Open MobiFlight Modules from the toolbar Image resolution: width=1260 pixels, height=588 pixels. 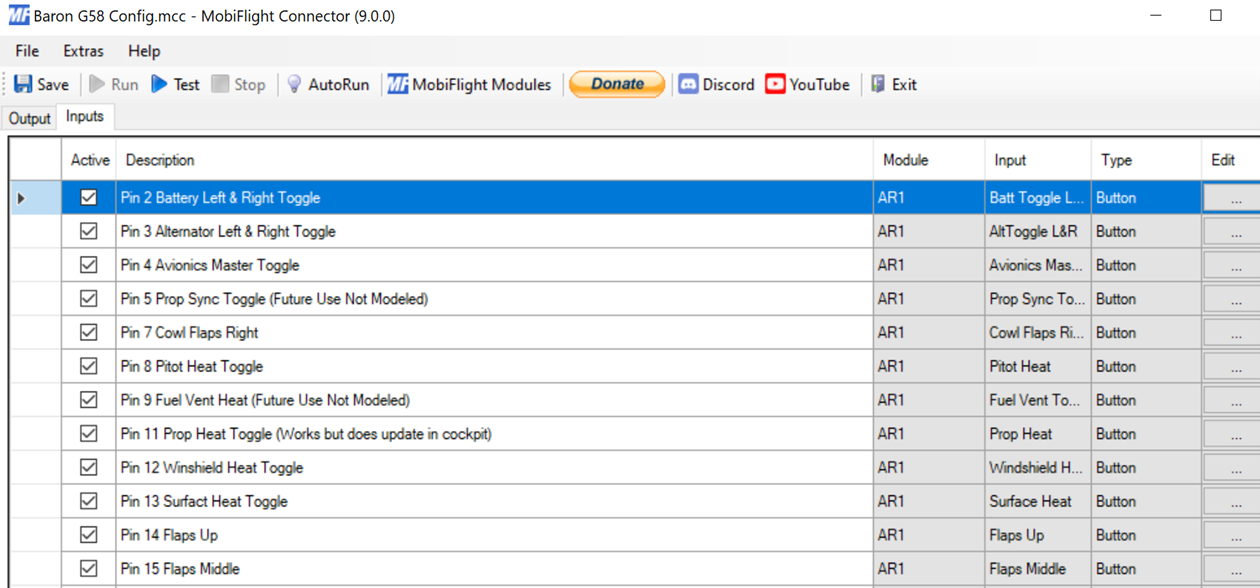click(x=469, y=84)
